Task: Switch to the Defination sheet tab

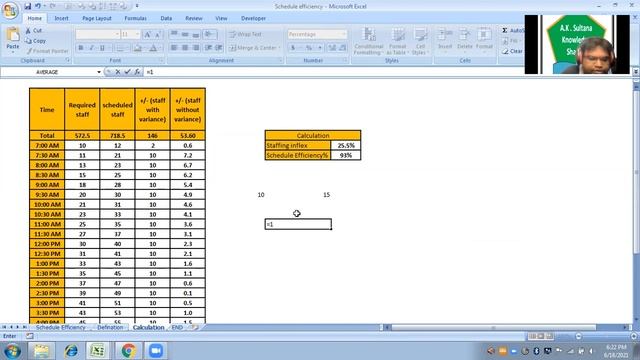Action: click(110, 327)
